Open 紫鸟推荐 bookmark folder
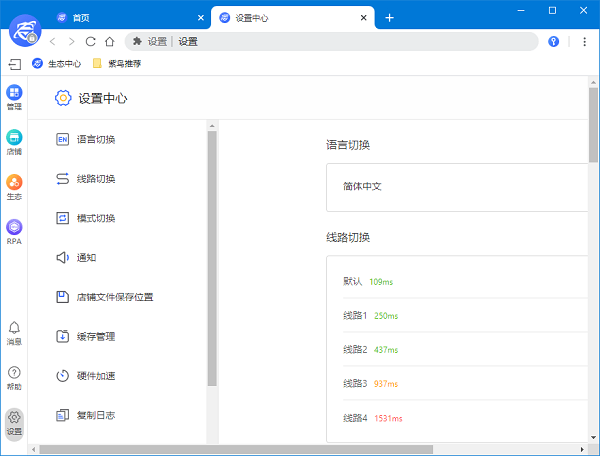This screenshot has width=600, height=456. pyautogui.click(x=117, y=64)
